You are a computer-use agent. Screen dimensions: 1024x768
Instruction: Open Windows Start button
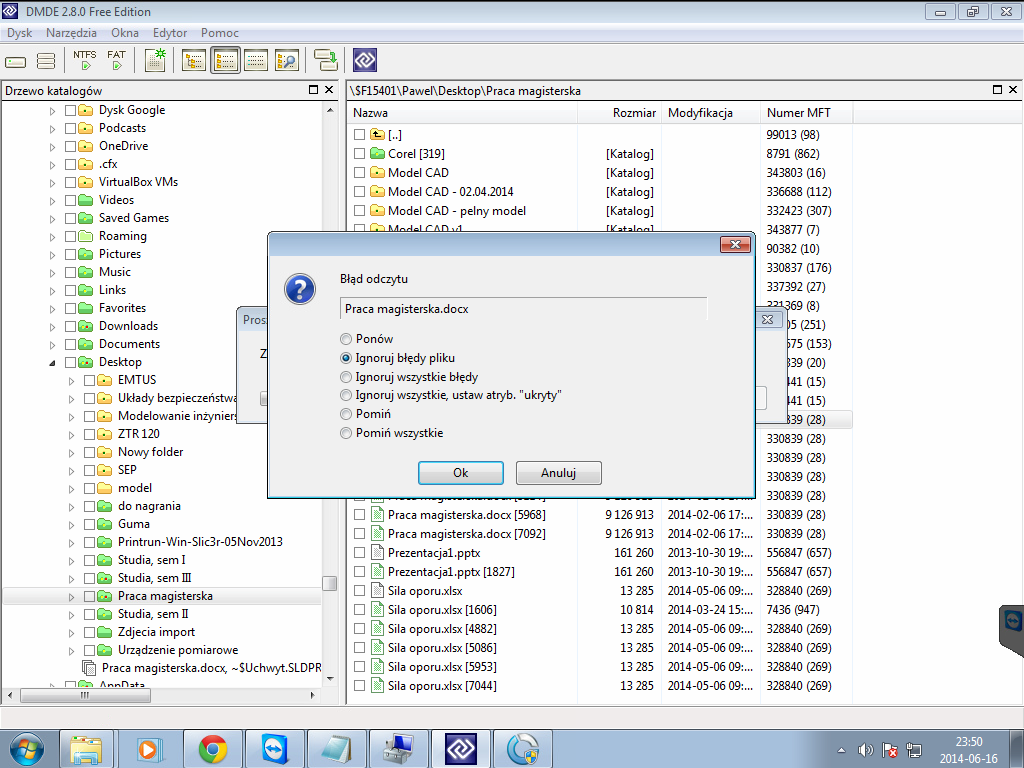pyautogui.click(x=25, y=748)
